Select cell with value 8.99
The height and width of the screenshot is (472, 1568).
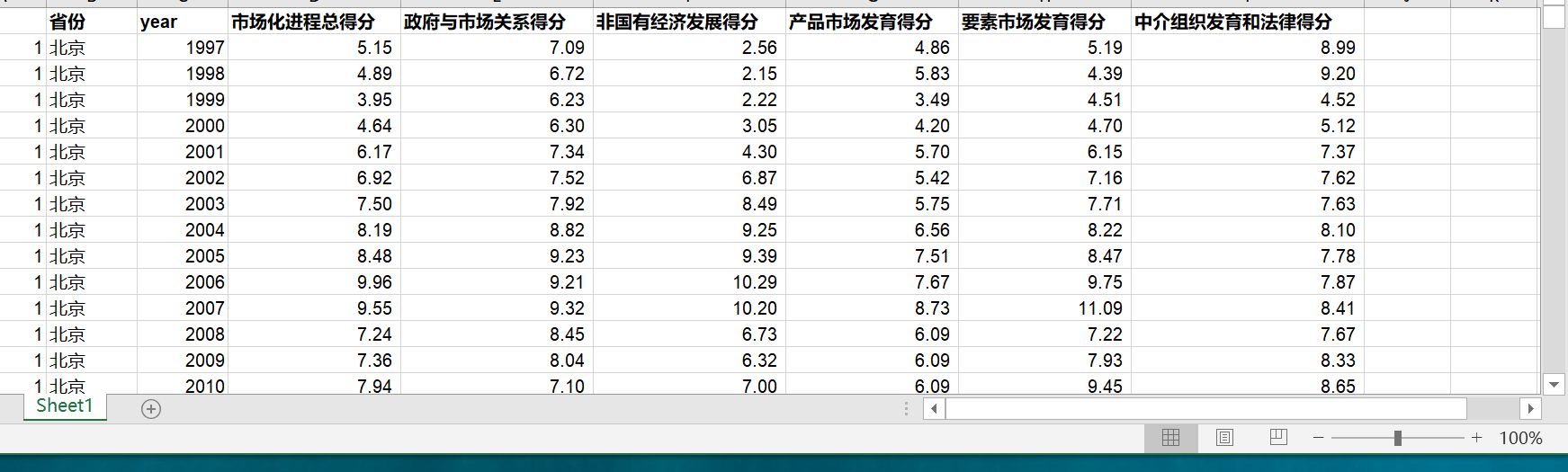pos(1248,48)
